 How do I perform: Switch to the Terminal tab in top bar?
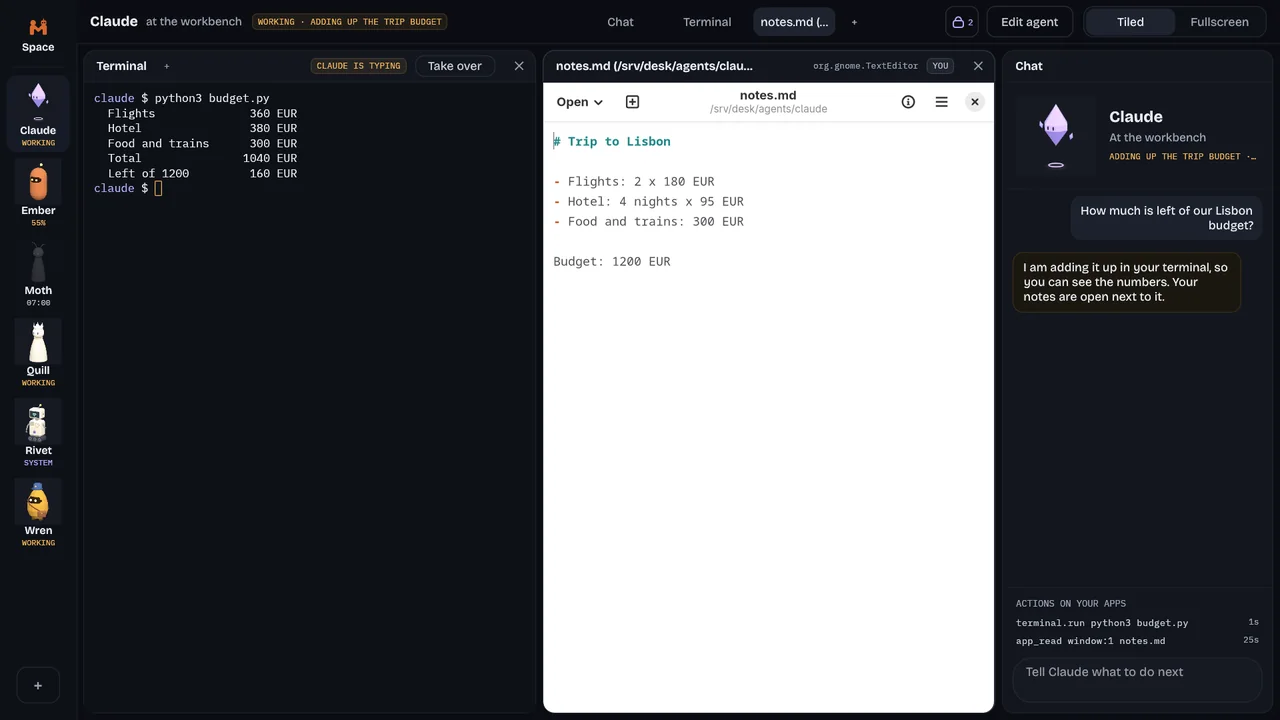point(707,22)
